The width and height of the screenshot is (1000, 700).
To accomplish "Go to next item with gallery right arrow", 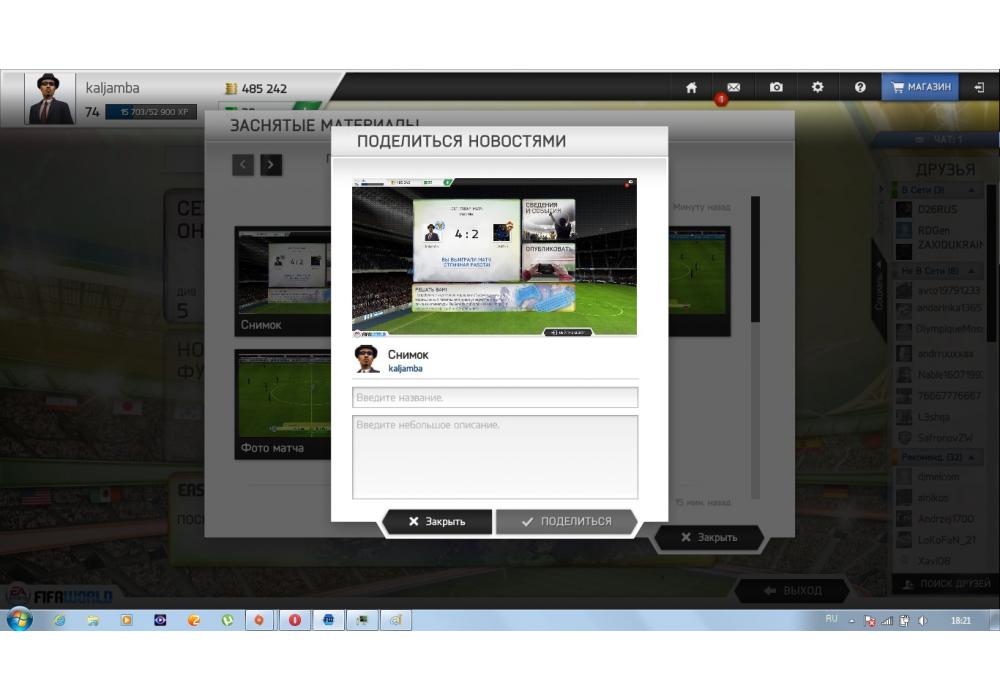I will coord(271,165).
